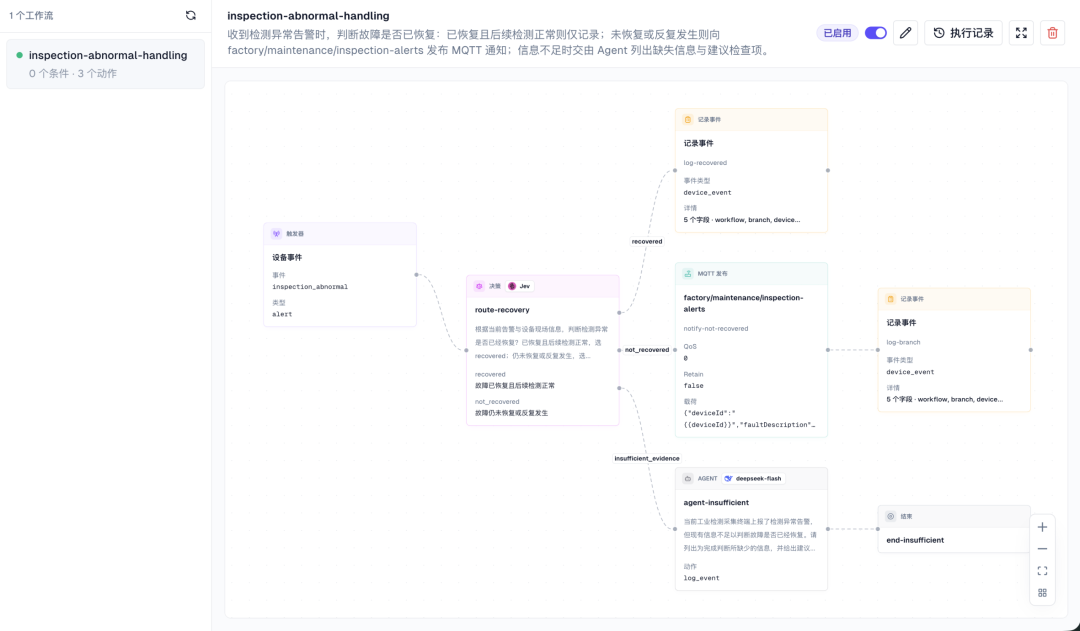
Task: Click the 已启用 status badge
Action: tap(838, 33)
